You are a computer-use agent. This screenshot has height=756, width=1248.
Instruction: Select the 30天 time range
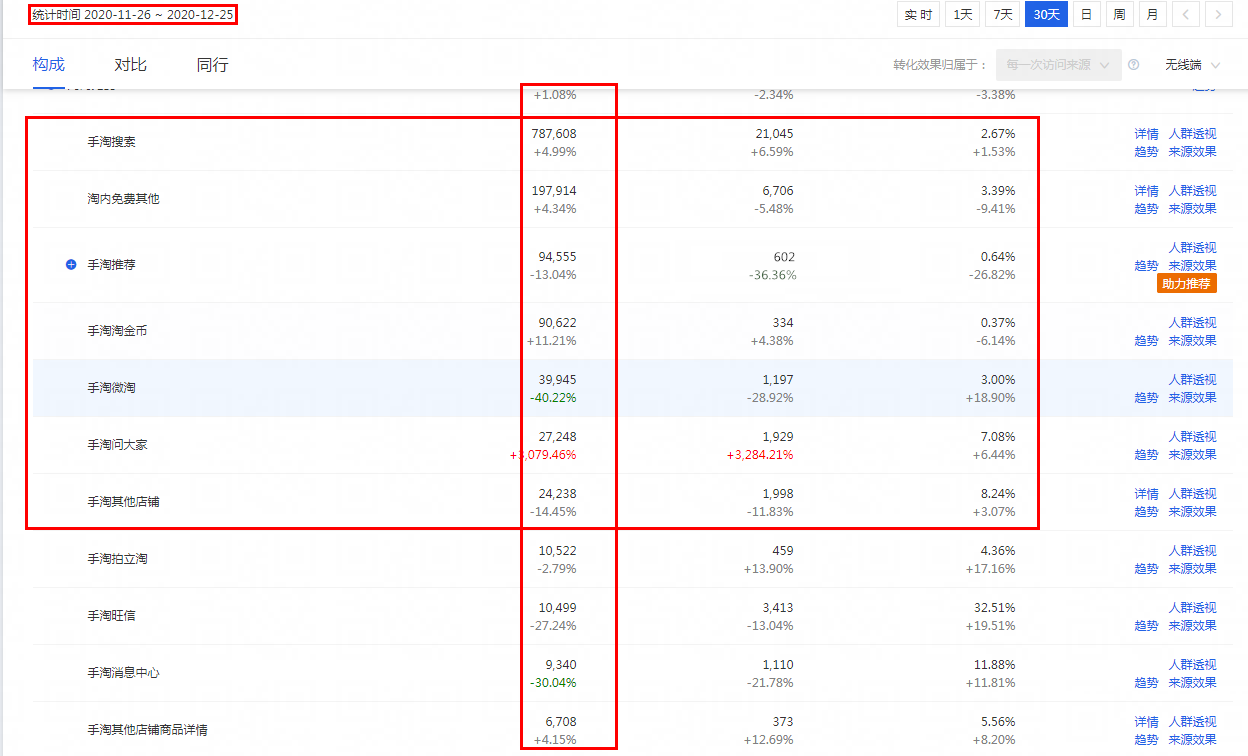tap(1047, 14)
